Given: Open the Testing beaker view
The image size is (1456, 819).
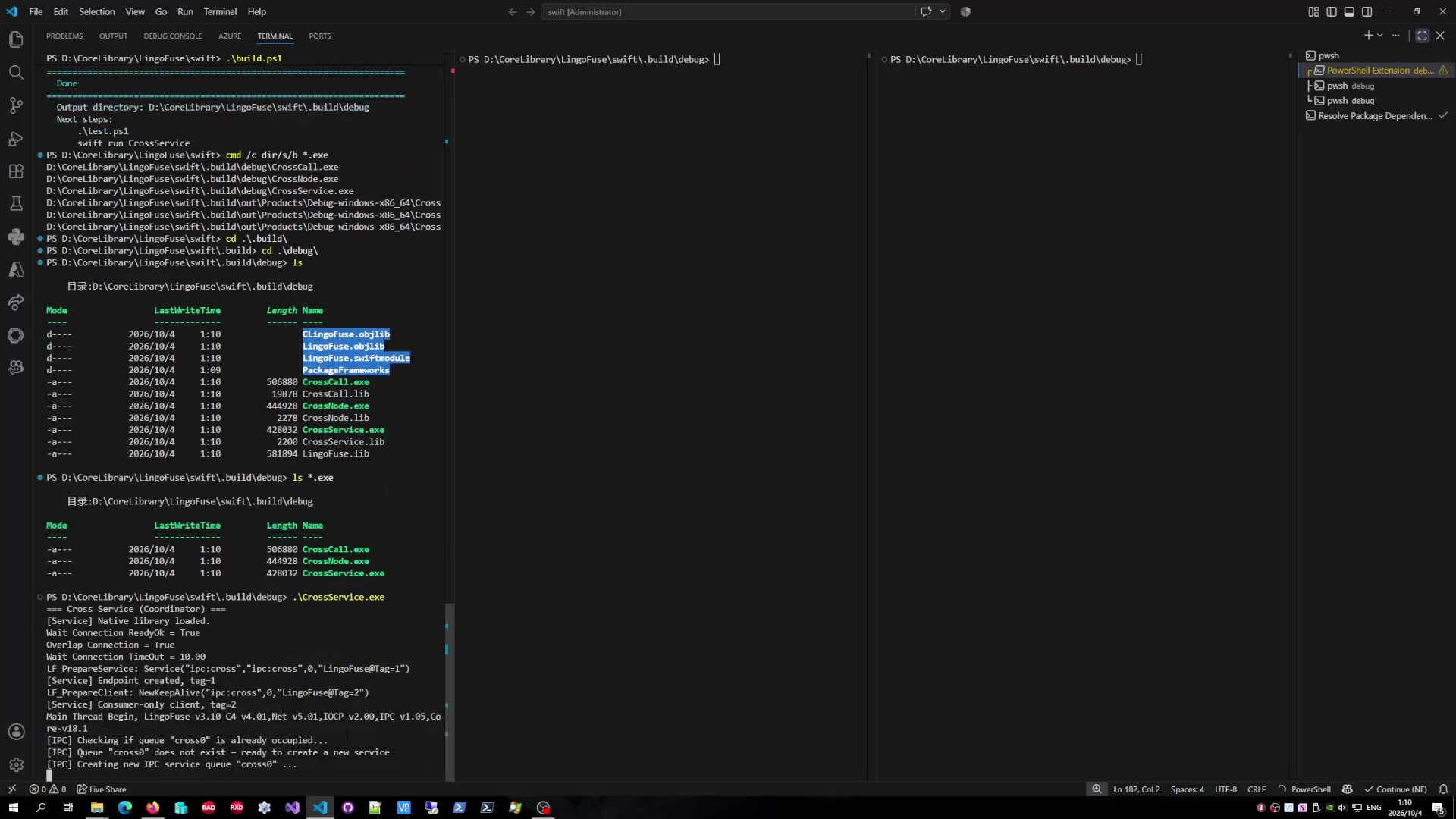Looking at the screenshot, I should pos(16,203).
